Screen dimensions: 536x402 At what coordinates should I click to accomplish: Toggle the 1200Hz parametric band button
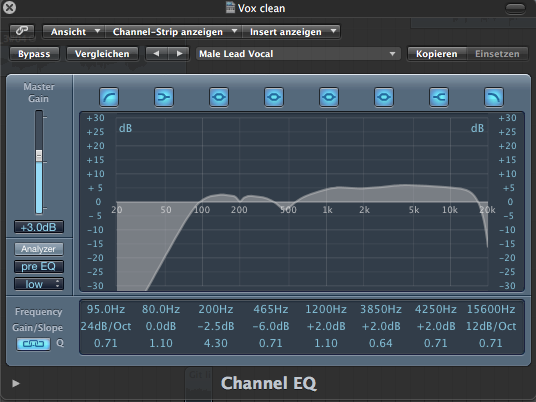329,97
